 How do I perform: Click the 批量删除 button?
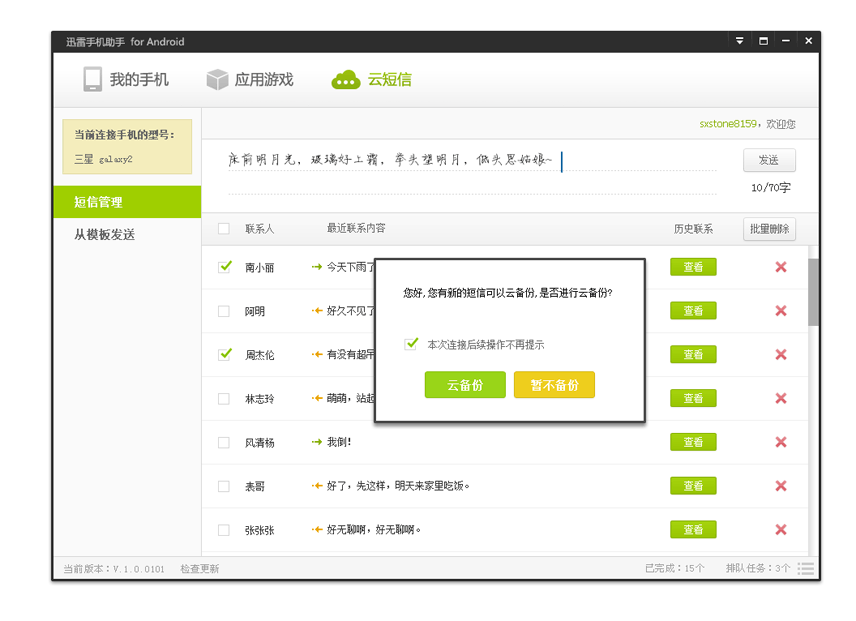click(x=769, y=229)
